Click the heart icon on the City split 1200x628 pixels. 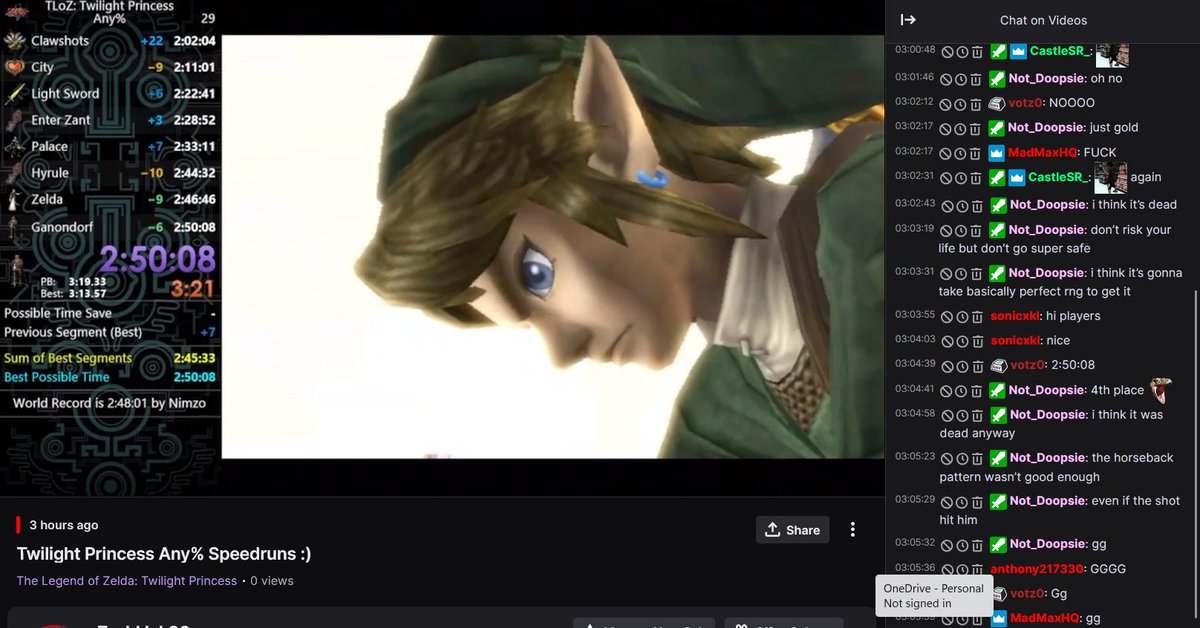(13, 67)
